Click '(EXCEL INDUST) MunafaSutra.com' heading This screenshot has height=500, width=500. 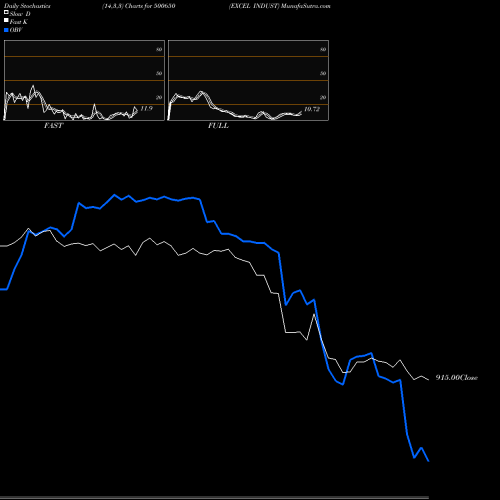(280, 6)
